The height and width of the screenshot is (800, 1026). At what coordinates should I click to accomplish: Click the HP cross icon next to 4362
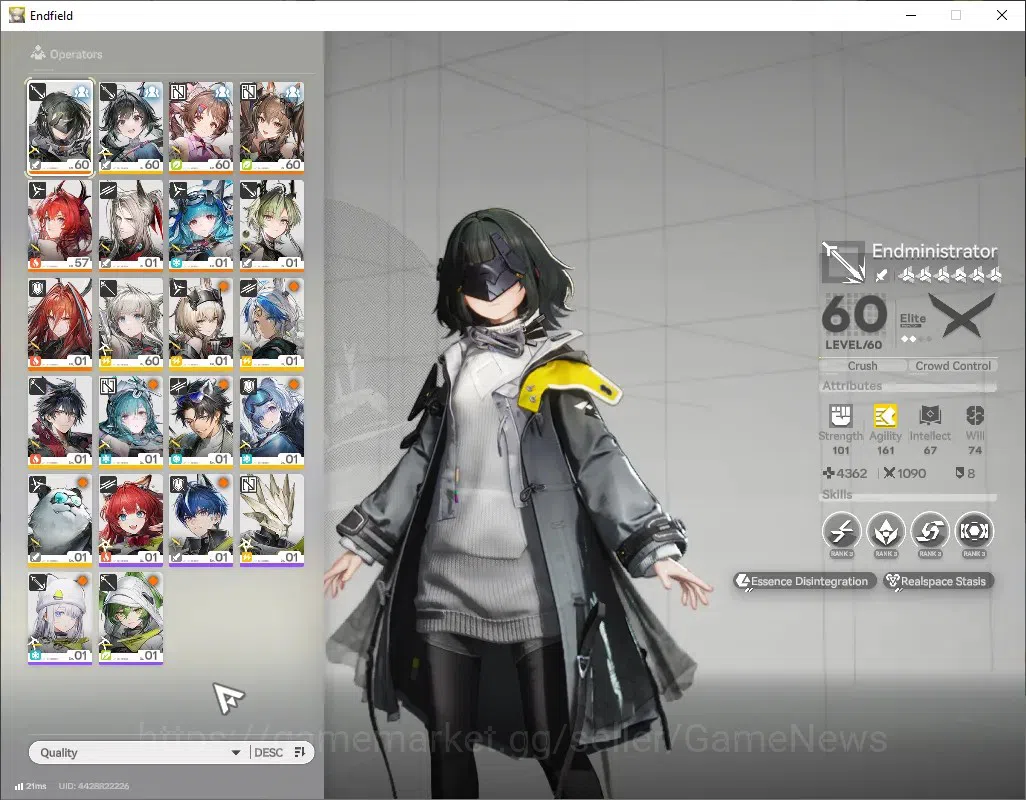click(x=828, y=473)
